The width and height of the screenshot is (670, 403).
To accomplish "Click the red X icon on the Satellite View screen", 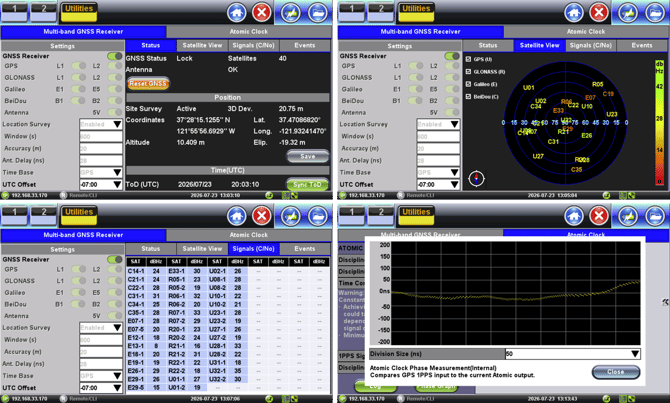I will [599, 12].
